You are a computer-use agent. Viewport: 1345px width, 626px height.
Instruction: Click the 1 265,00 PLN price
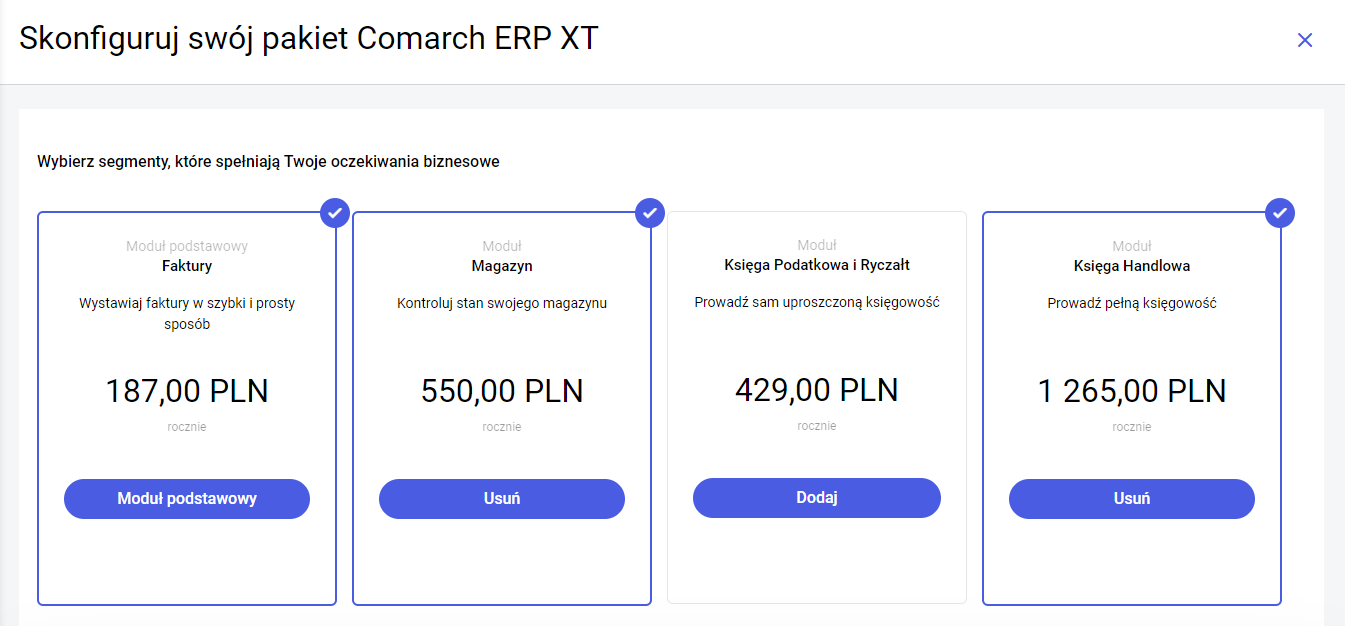(1131, 391)
